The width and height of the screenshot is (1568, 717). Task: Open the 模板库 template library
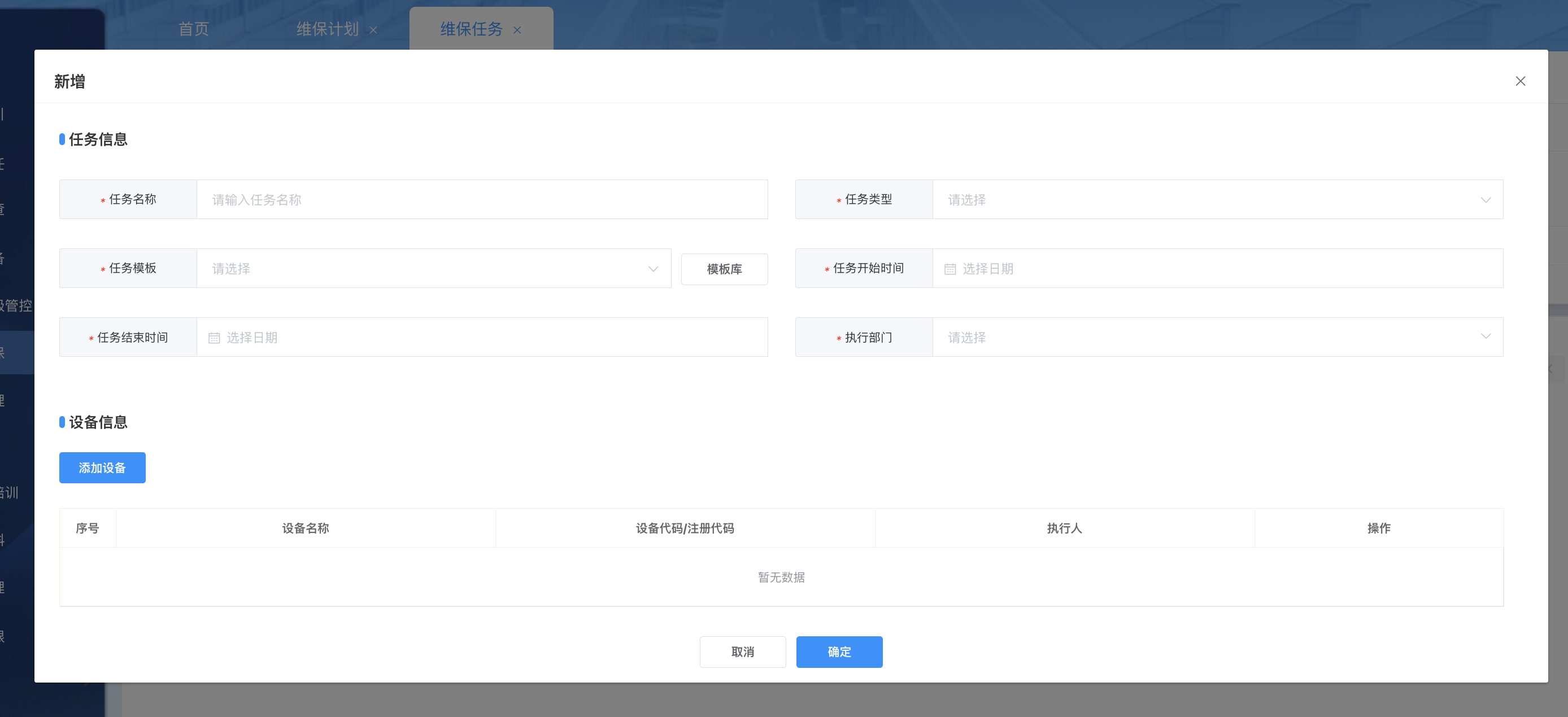point(724,269)
